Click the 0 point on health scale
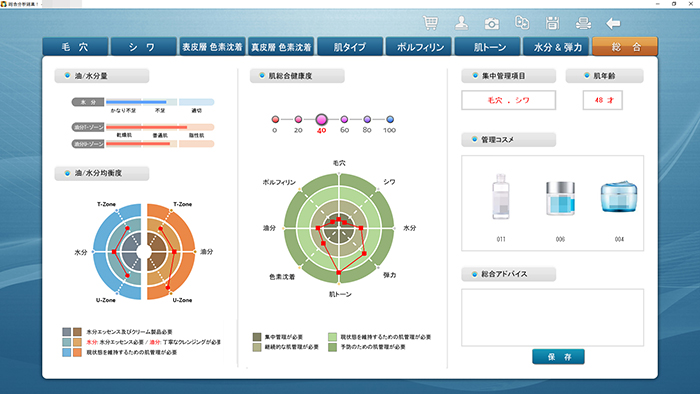The width and height of the screenshot is (700, 394). (x=275, y=119)
